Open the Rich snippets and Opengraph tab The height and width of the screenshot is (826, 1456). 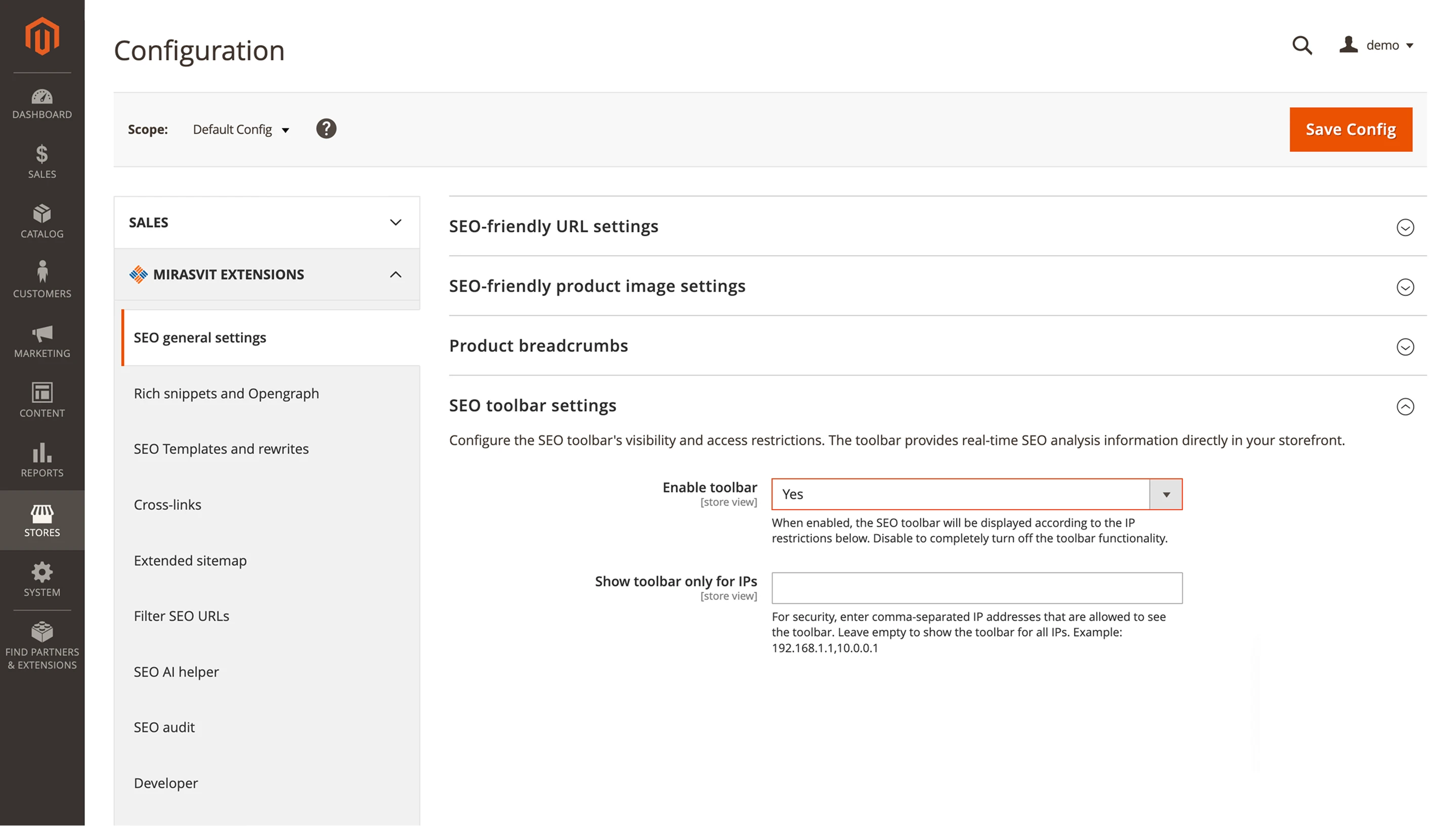pyautogui.click(x=226, y=393)
